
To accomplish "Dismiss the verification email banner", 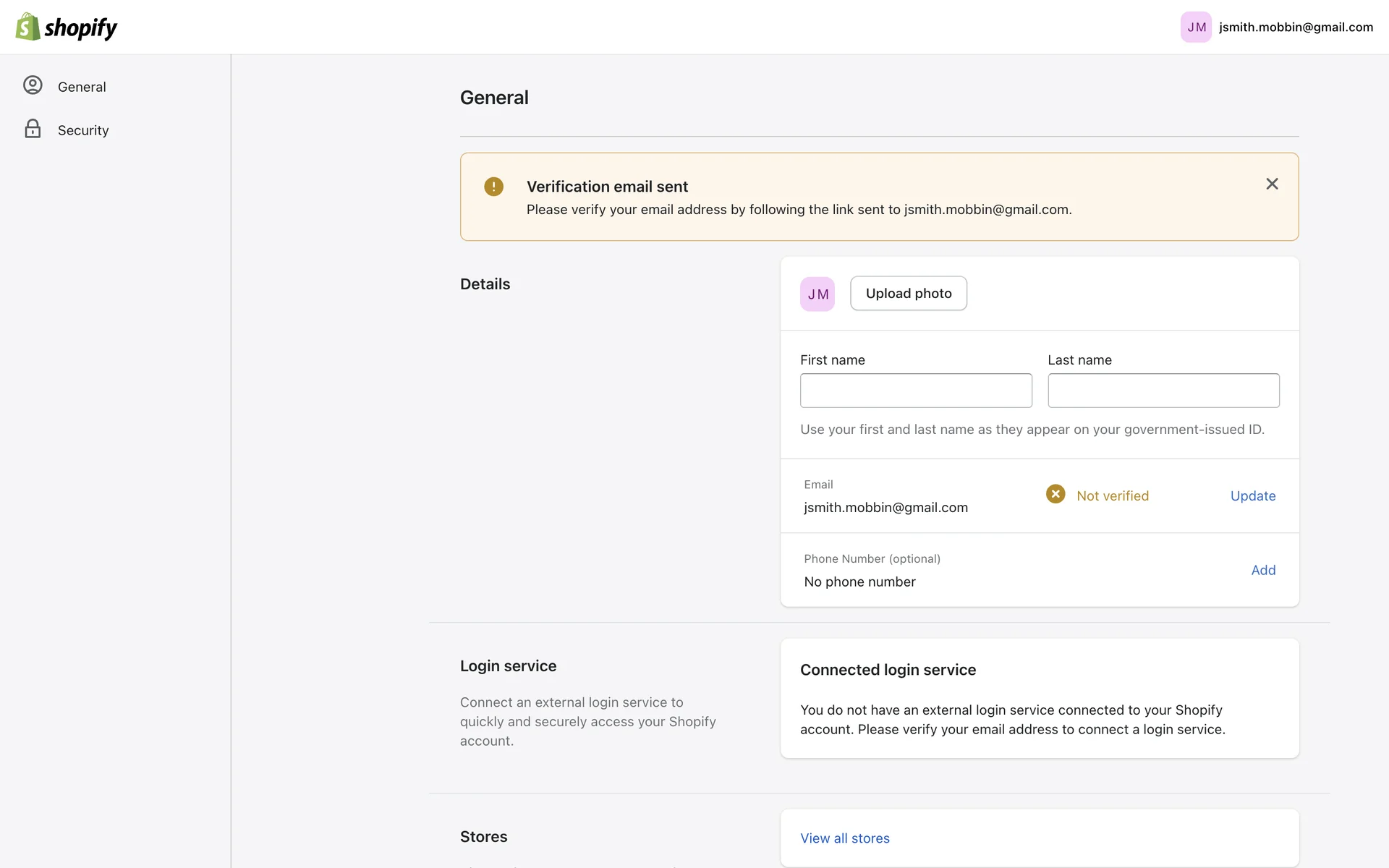I will (x=1272, y=184).
